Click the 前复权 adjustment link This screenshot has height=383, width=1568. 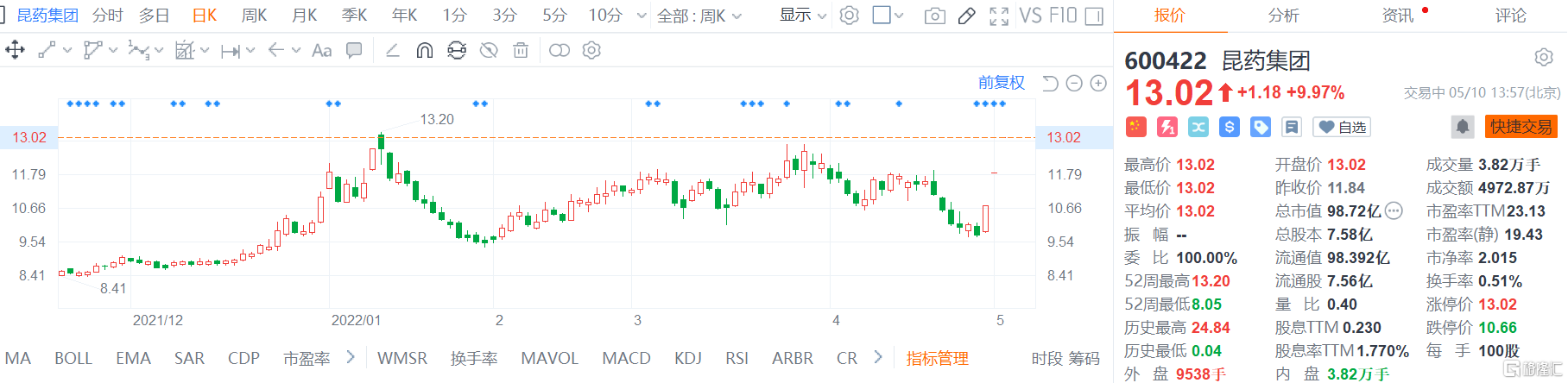1002,83
